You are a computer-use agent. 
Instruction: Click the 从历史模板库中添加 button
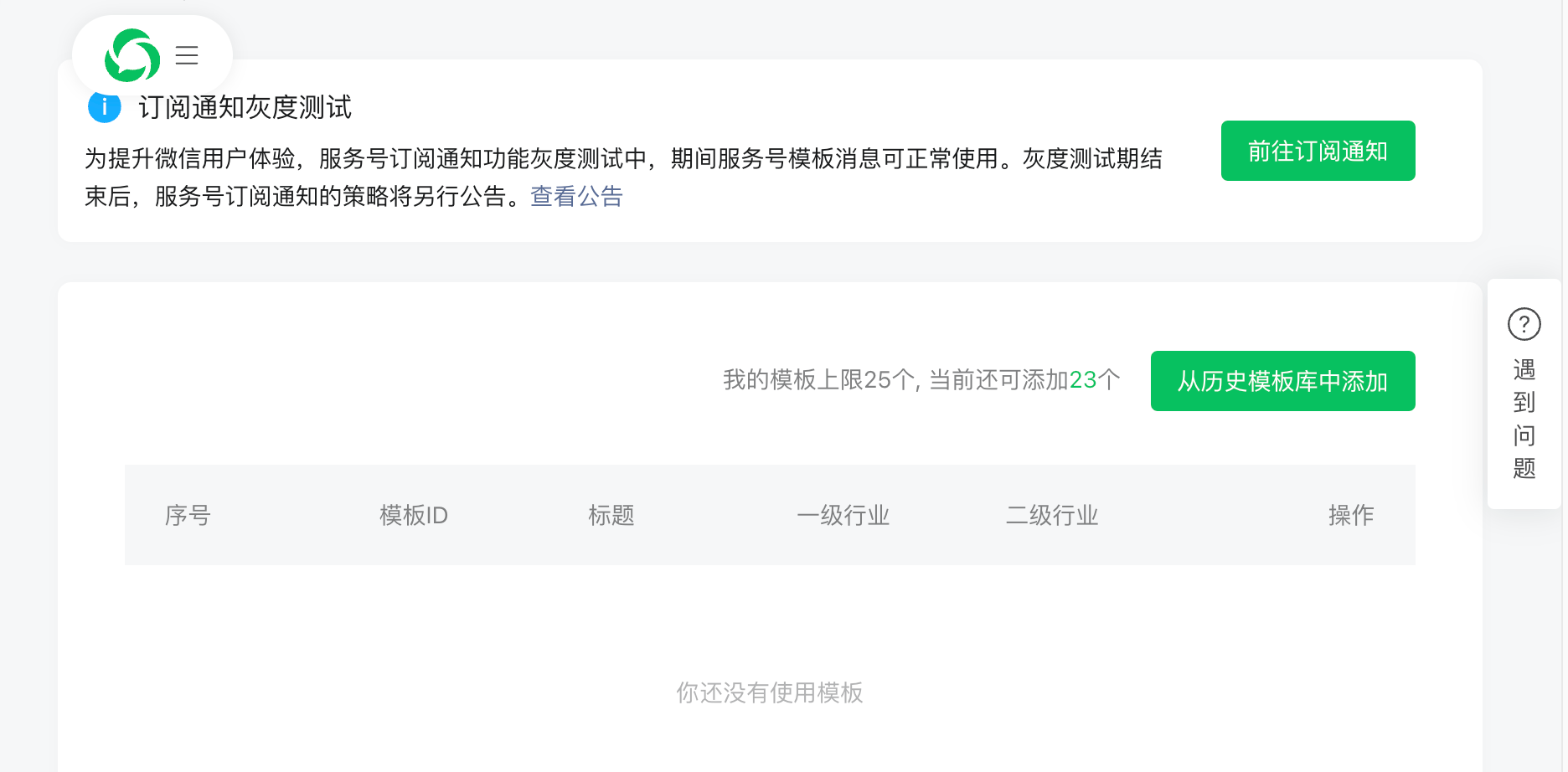[1282, 381]
